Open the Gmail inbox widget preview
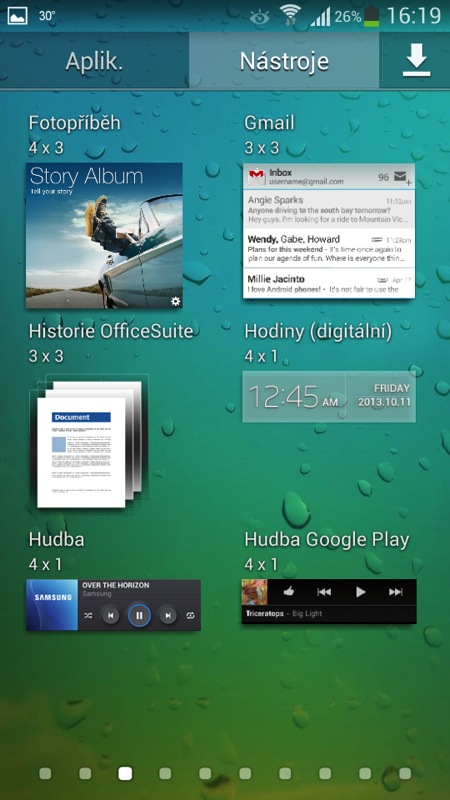This screenshot has width=450, height=800. (329, 231)
